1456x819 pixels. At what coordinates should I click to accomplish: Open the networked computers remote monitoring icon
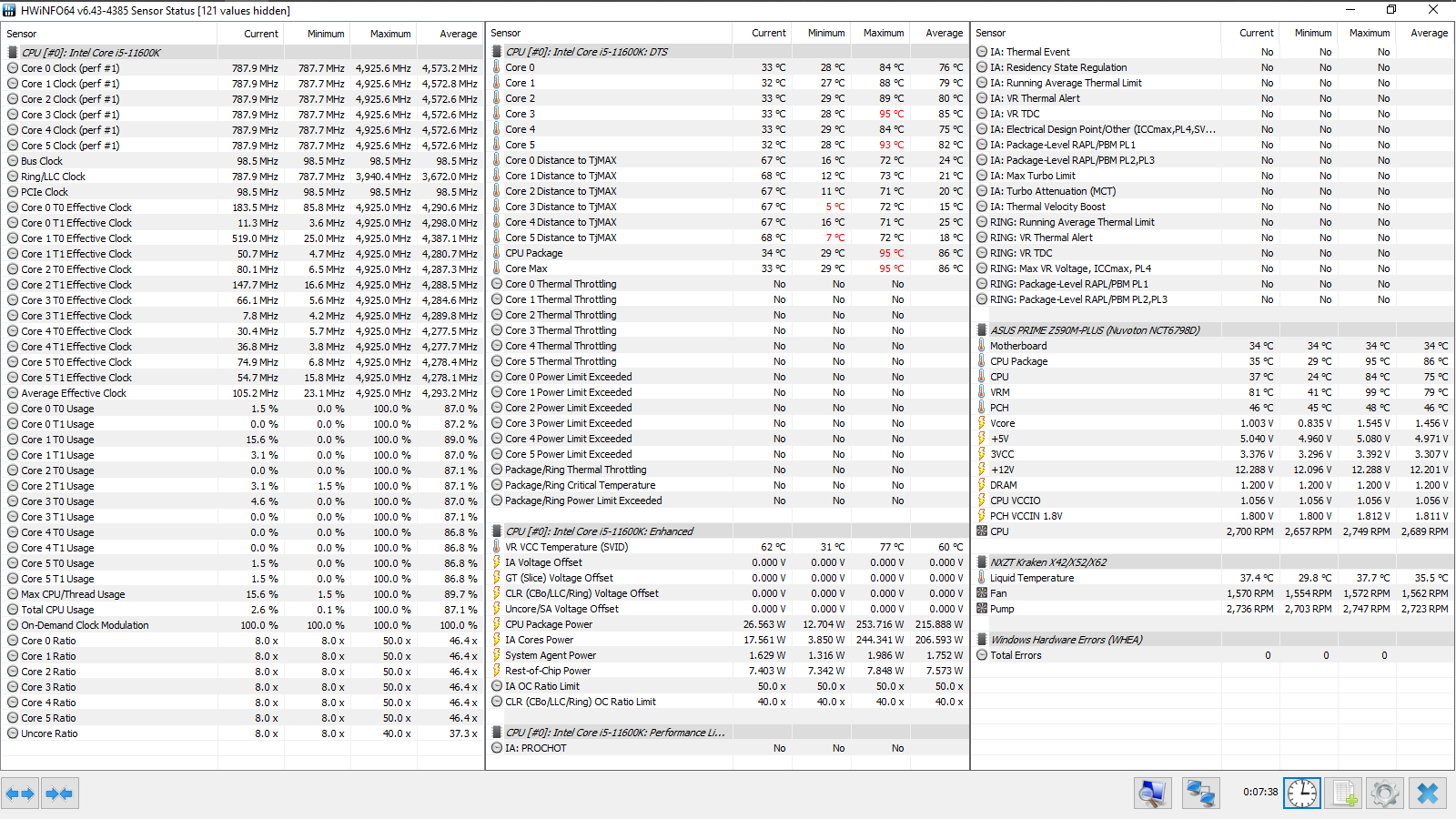tap(1200, 794)
